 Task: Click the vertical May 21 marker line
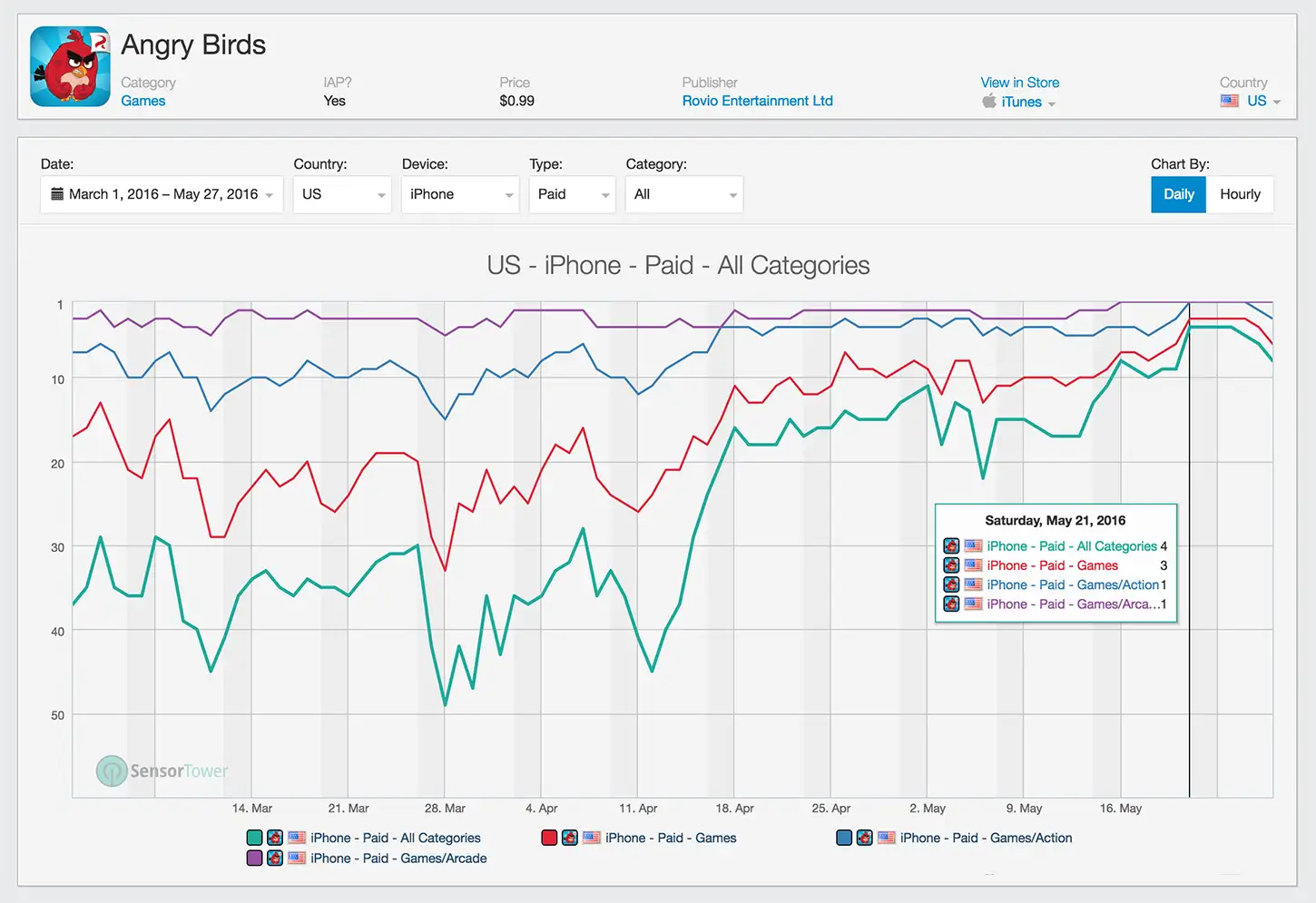pyautogui.click(x=1190, y=549)
